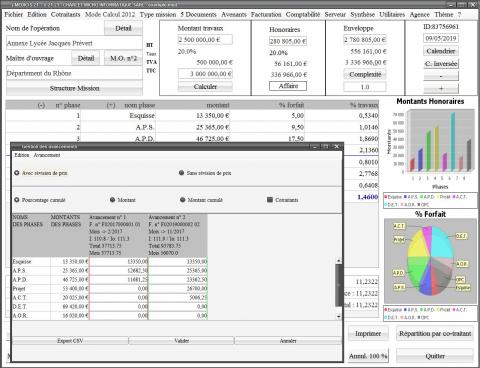Screen dimensions: 480x368
Task: Open the Facturation menu
Action: pos(266,15)
